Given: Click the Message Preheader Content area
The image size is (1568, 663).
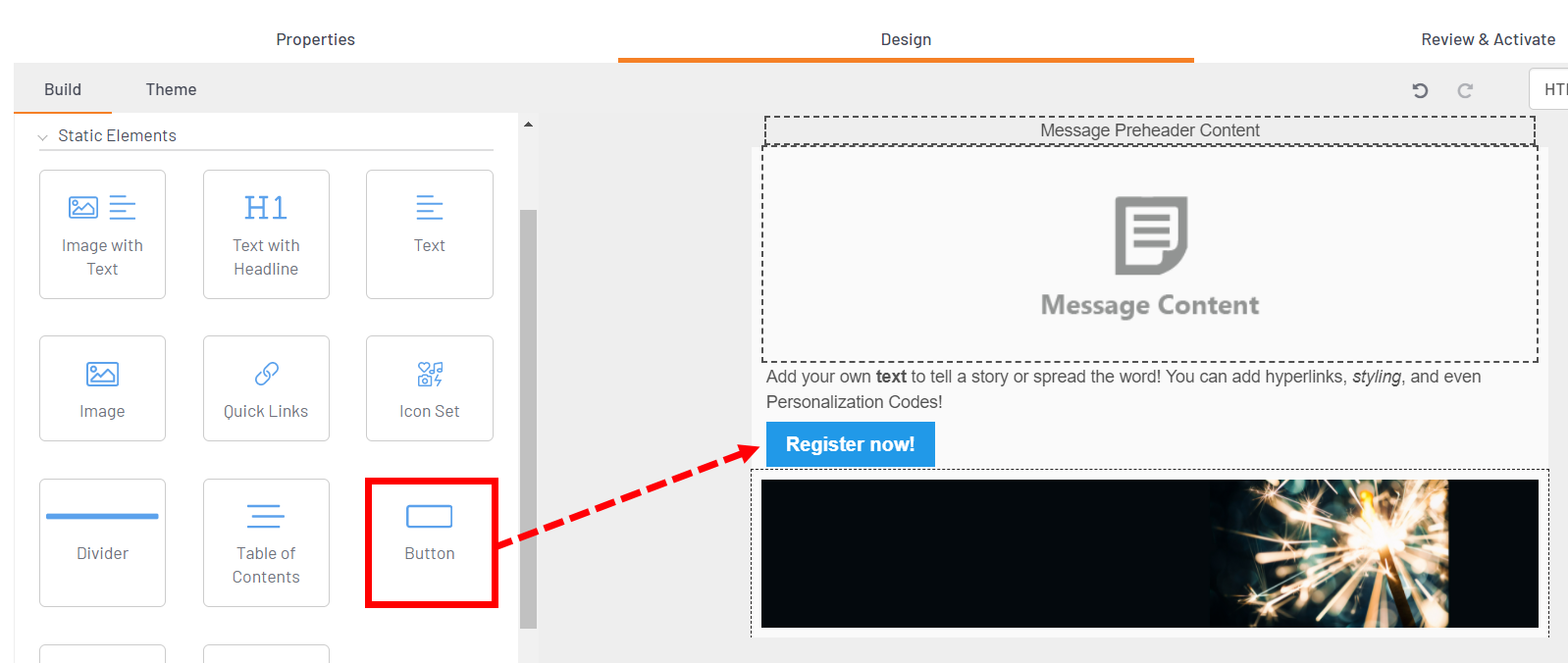Looking at the screenshot, I should pyautogui.click(x=1149, y=130).
